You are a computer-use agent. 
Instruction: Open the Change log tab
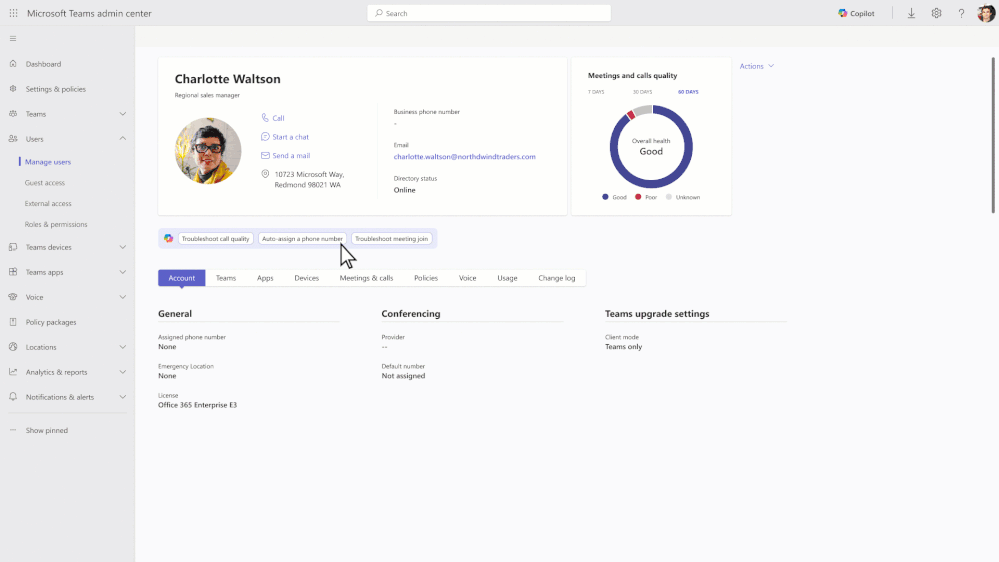(x=557, y=278)
